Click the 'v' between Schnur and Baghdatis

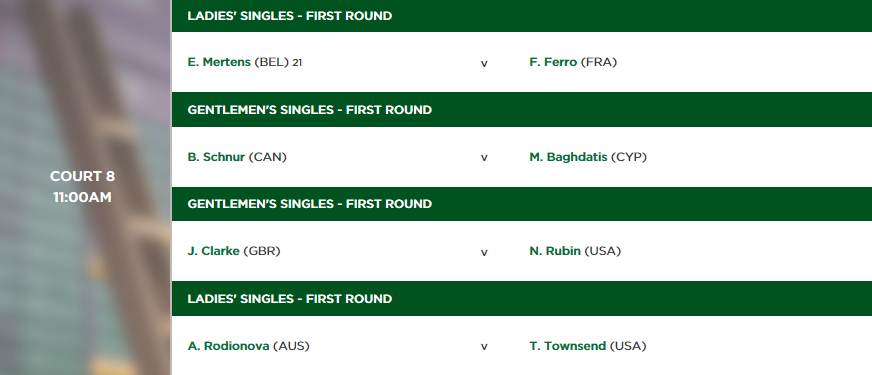pyautogui.click(x=484, y=158)
